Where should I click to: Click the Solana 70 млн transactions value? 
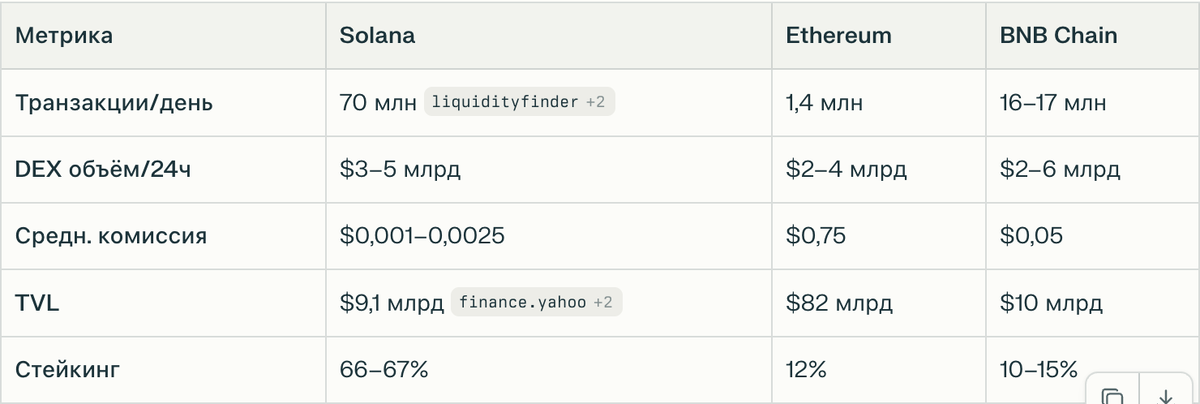[x=377, y=102]
